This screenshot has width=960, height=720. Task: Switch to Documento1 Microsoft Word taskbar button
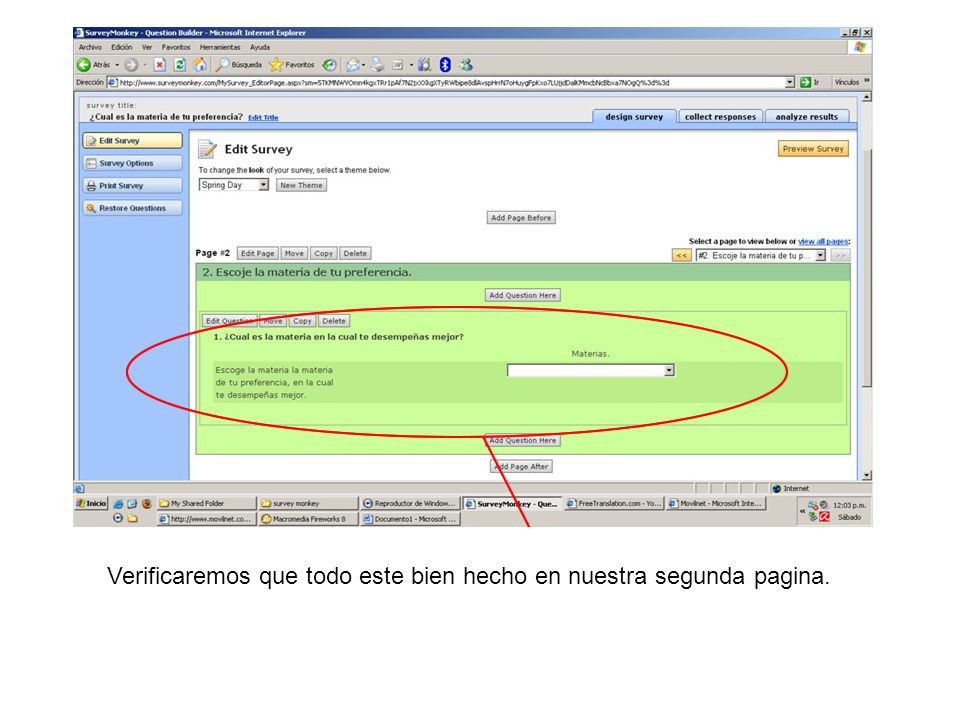click(410, 519)
